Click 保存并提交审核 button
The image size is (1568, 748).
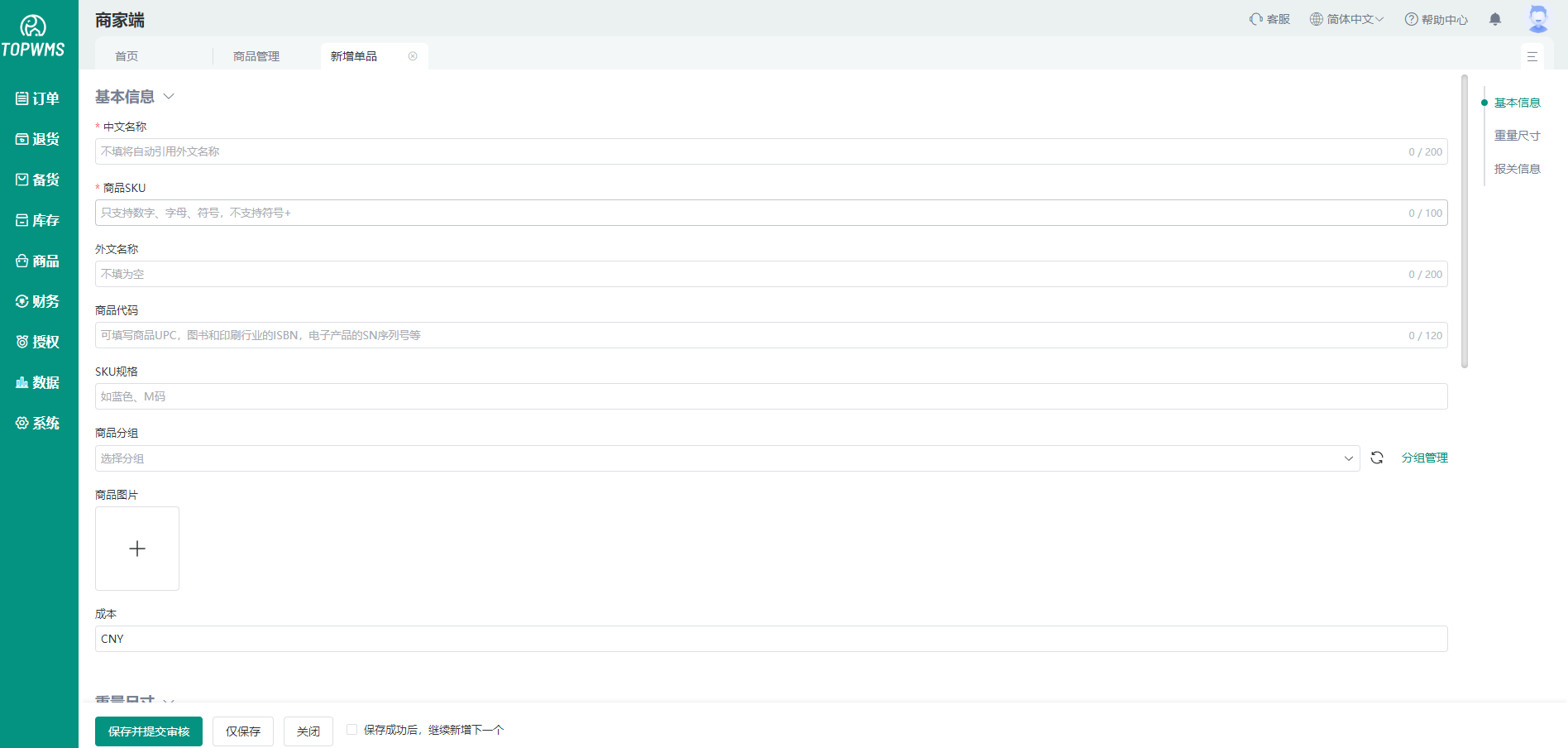[149, 731]
